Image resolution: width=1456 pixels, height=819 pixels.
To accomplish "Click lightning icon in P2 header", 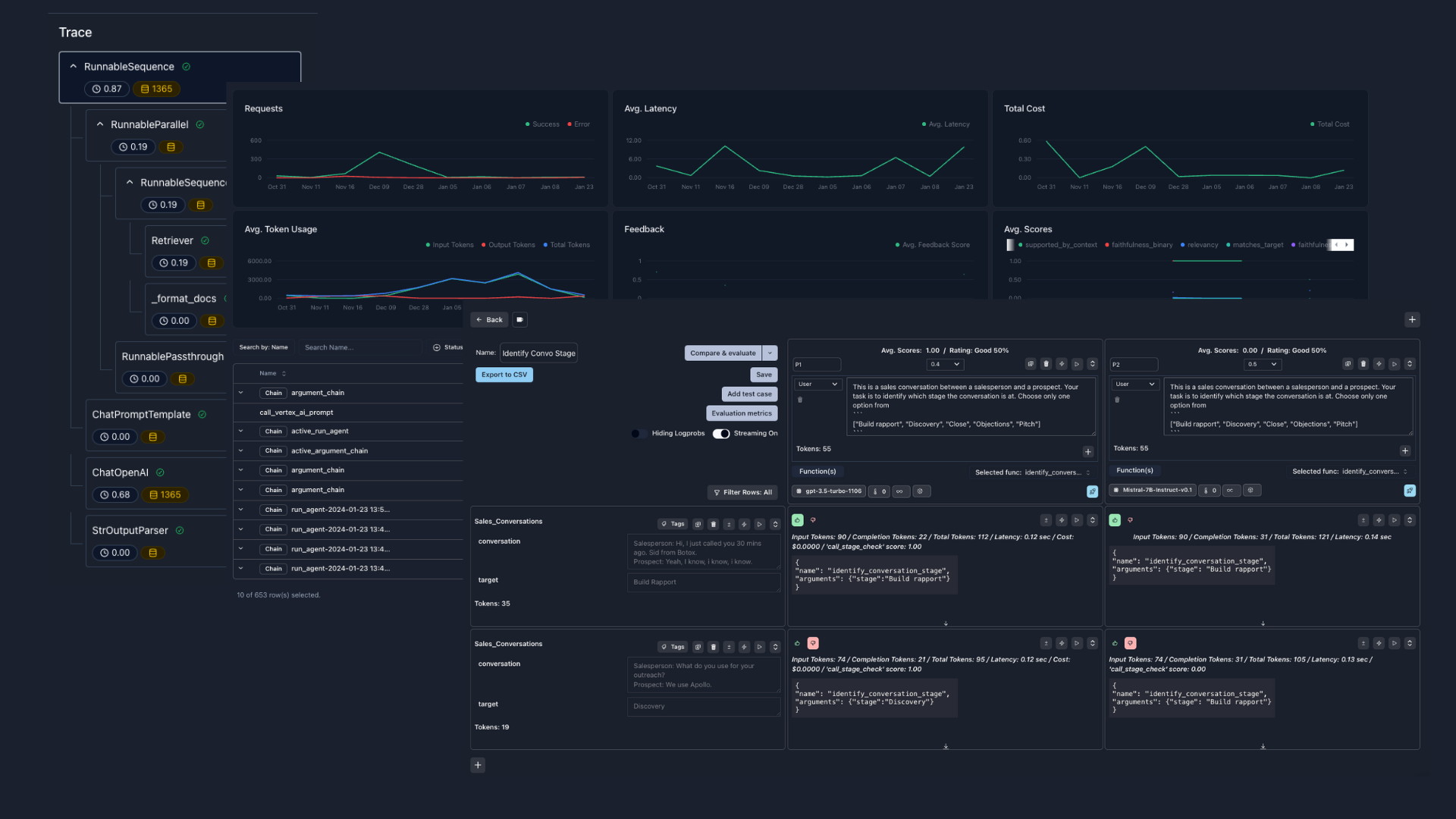I will pyautogui.click(x=1379, y=364).
